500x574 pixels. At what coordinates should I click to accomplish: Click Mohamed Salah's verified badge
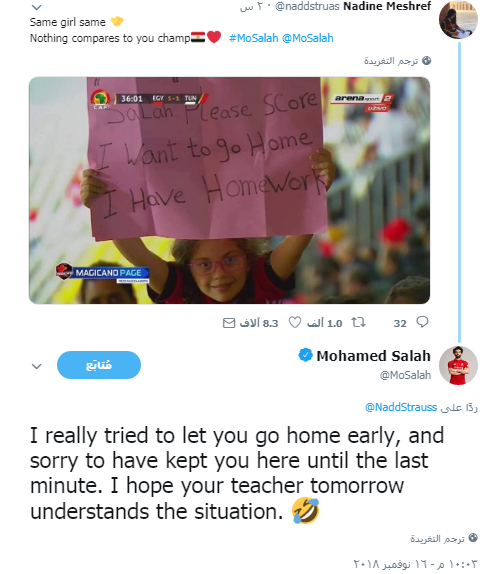tap(305, 355)
